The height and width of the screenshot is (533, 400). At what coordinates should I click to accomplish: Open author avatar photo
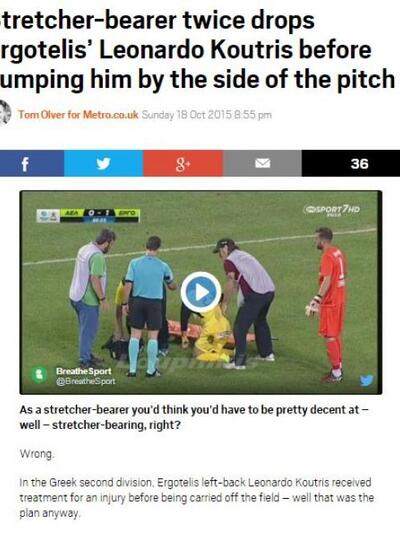coord(5,113)
